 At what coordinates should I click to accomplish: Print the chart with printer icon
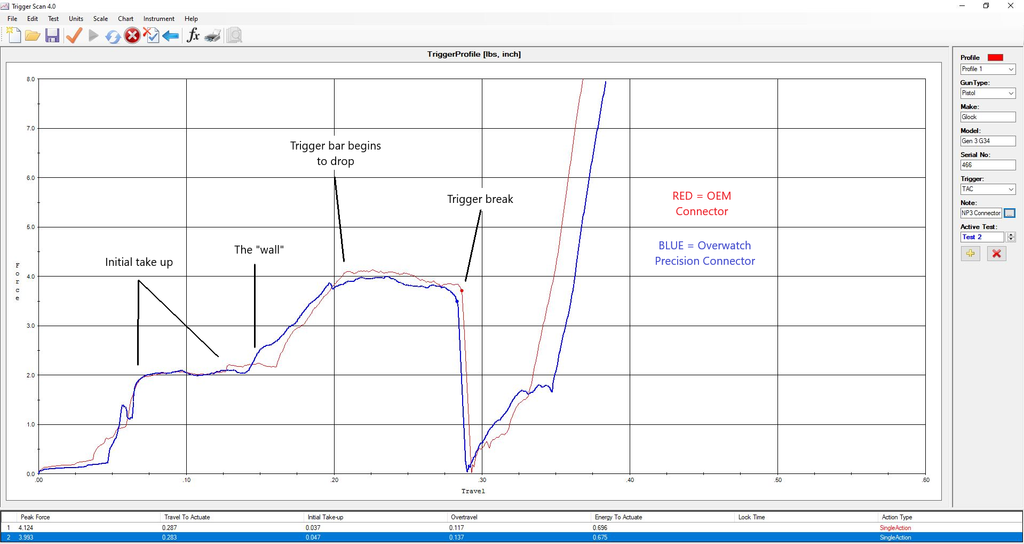[x=213, y=36]
